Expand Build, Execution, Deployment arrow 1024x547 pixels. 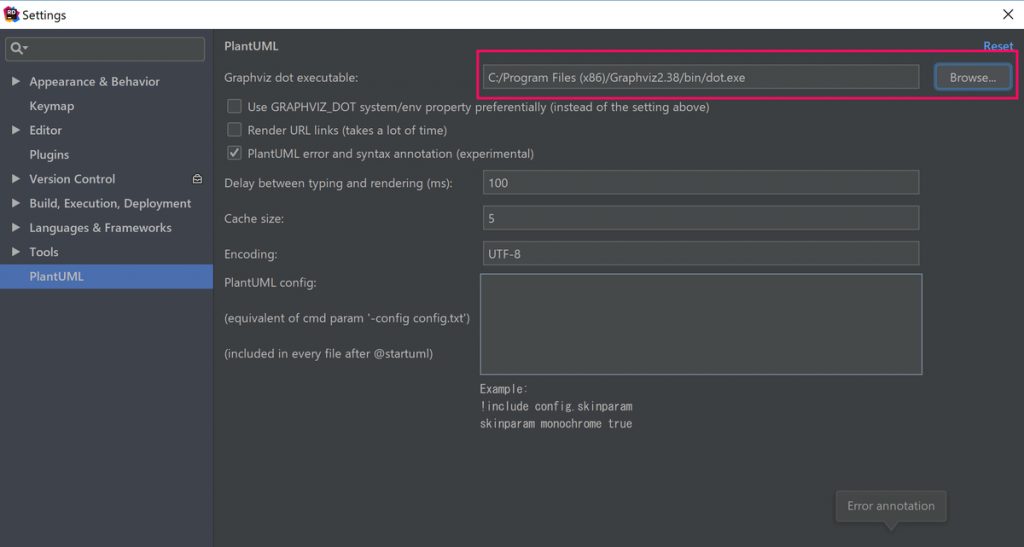coord(16,203)
